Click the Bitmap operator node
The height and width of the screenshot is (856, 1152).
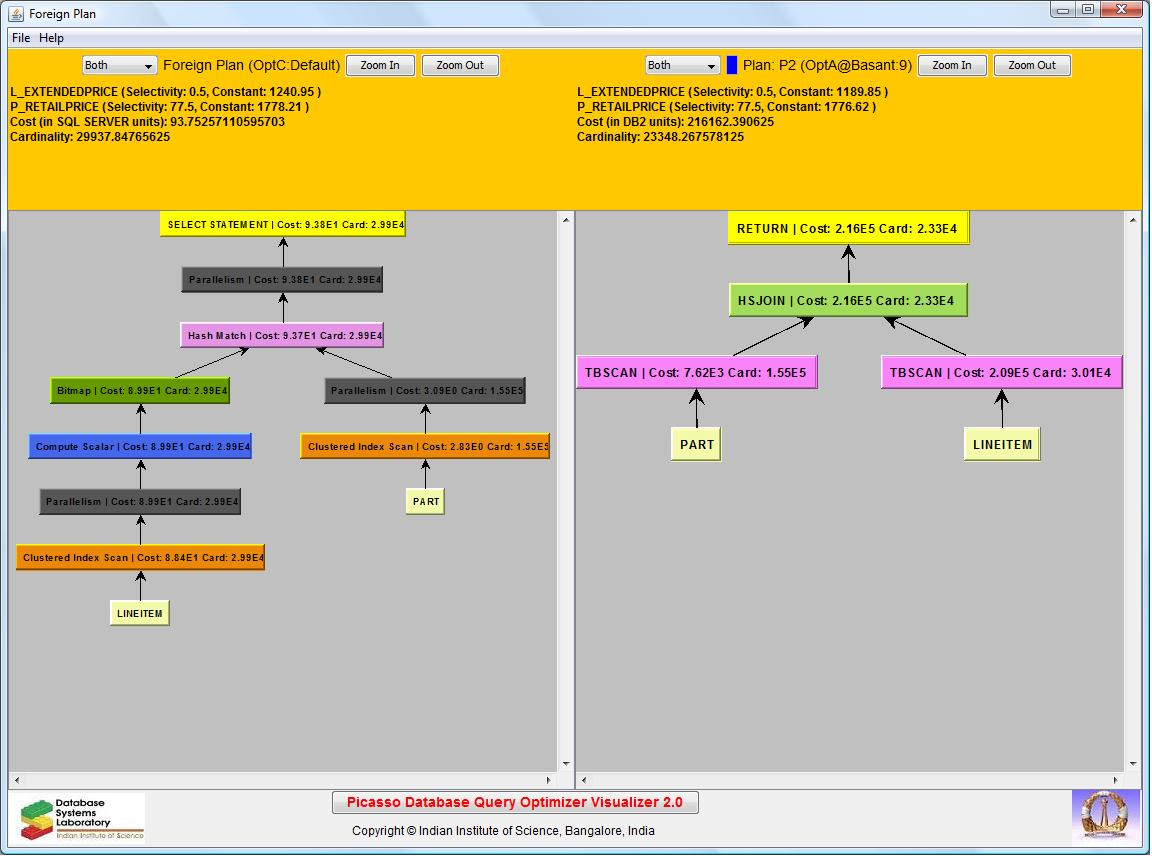coord(140,391)
